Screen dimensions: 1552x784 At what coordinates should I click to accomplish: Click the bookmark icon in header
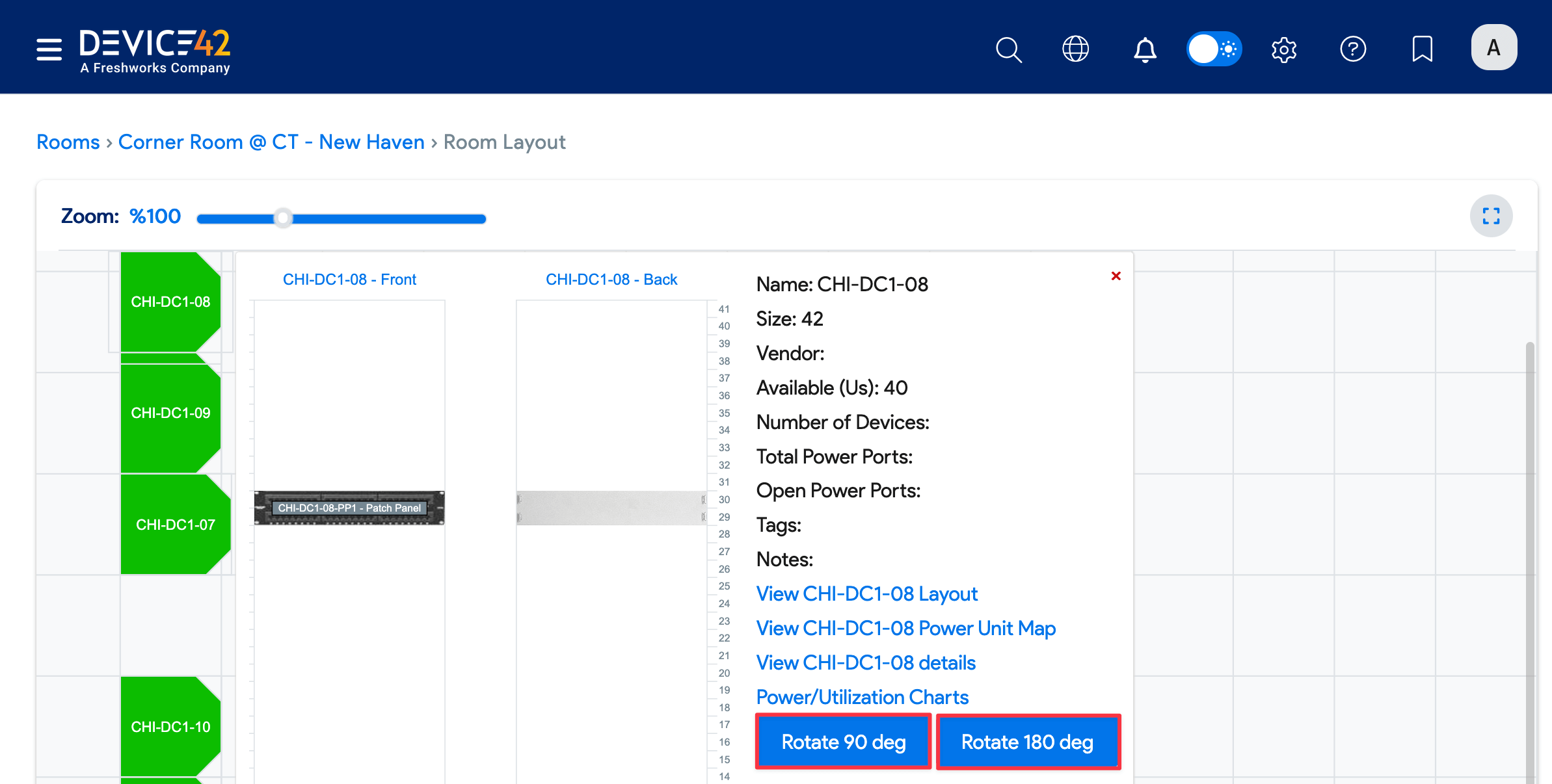(x=1422, y=49)
